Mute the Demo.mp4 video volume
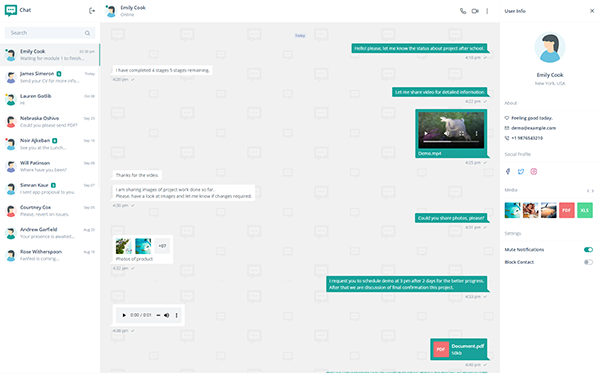The width and height of the screenshot is (600, 375). [447, 134]
